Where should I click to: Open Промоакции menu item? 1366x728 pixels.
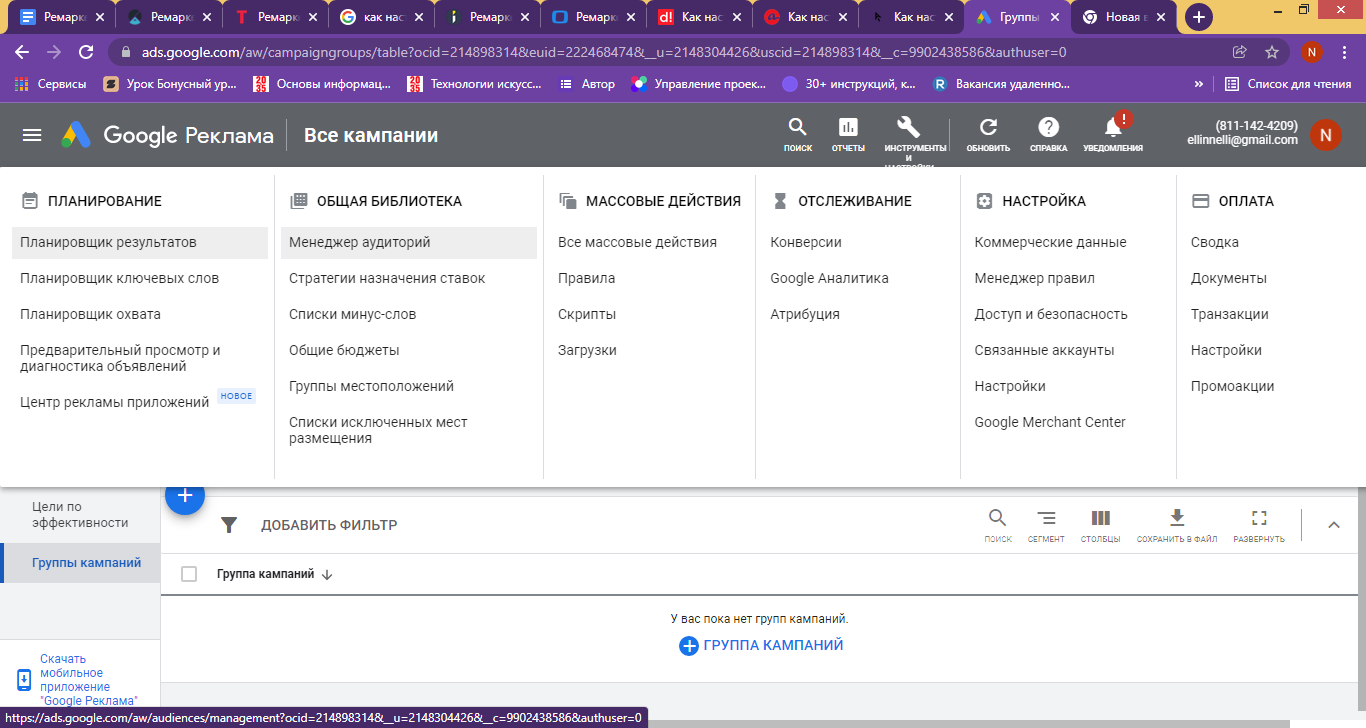click(1233, 386)
